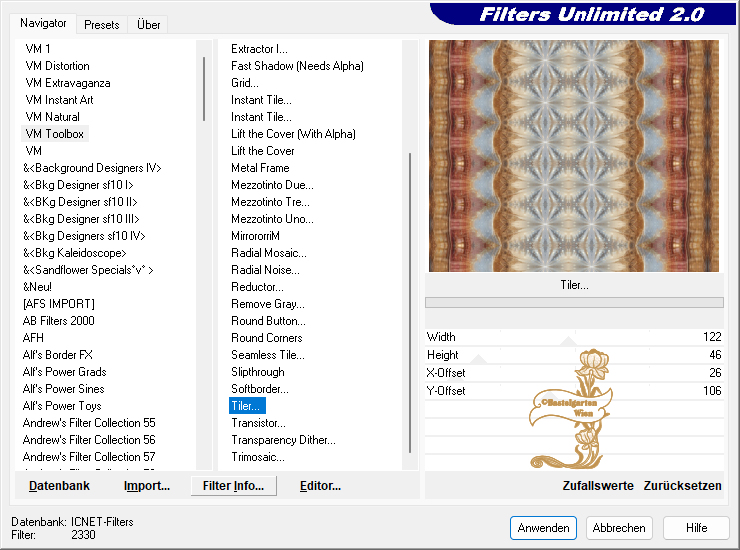Image resolution: width=740 pixels, height=550 pixels.
Task: Apply the filter with Anwenden
Action: [x=543, y=528]
